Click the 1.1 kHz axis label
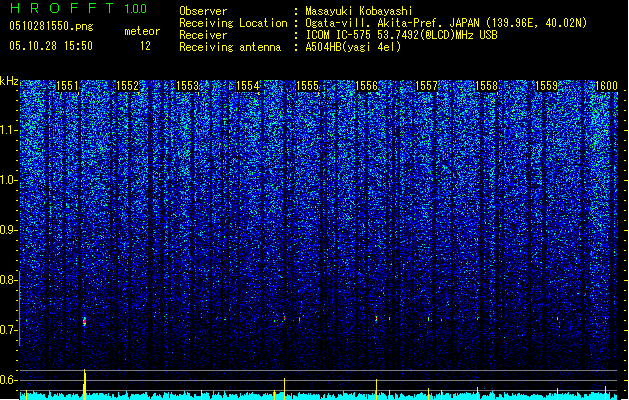 9,130
